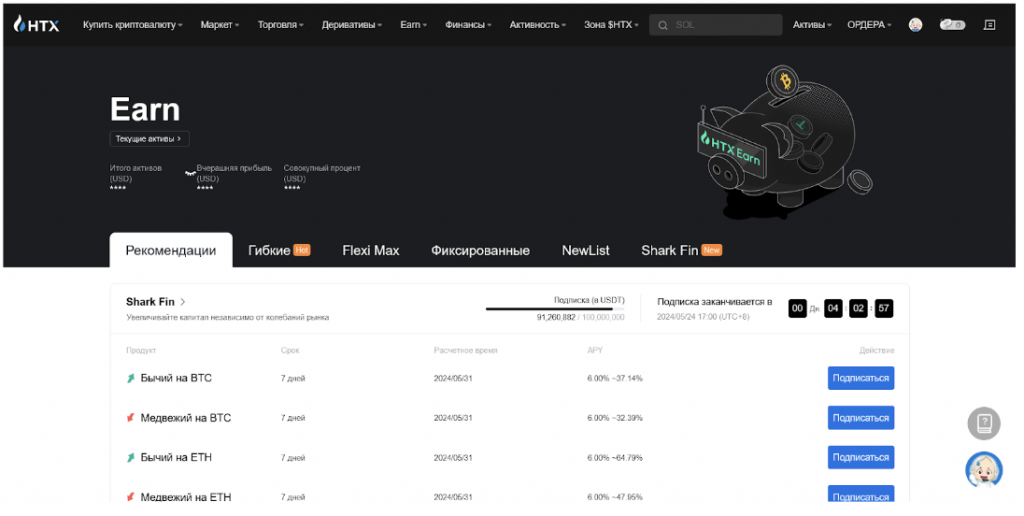This screenshot has height=516, width=1024.
Task: Click the Срок column header
Action: click(290, 351)
